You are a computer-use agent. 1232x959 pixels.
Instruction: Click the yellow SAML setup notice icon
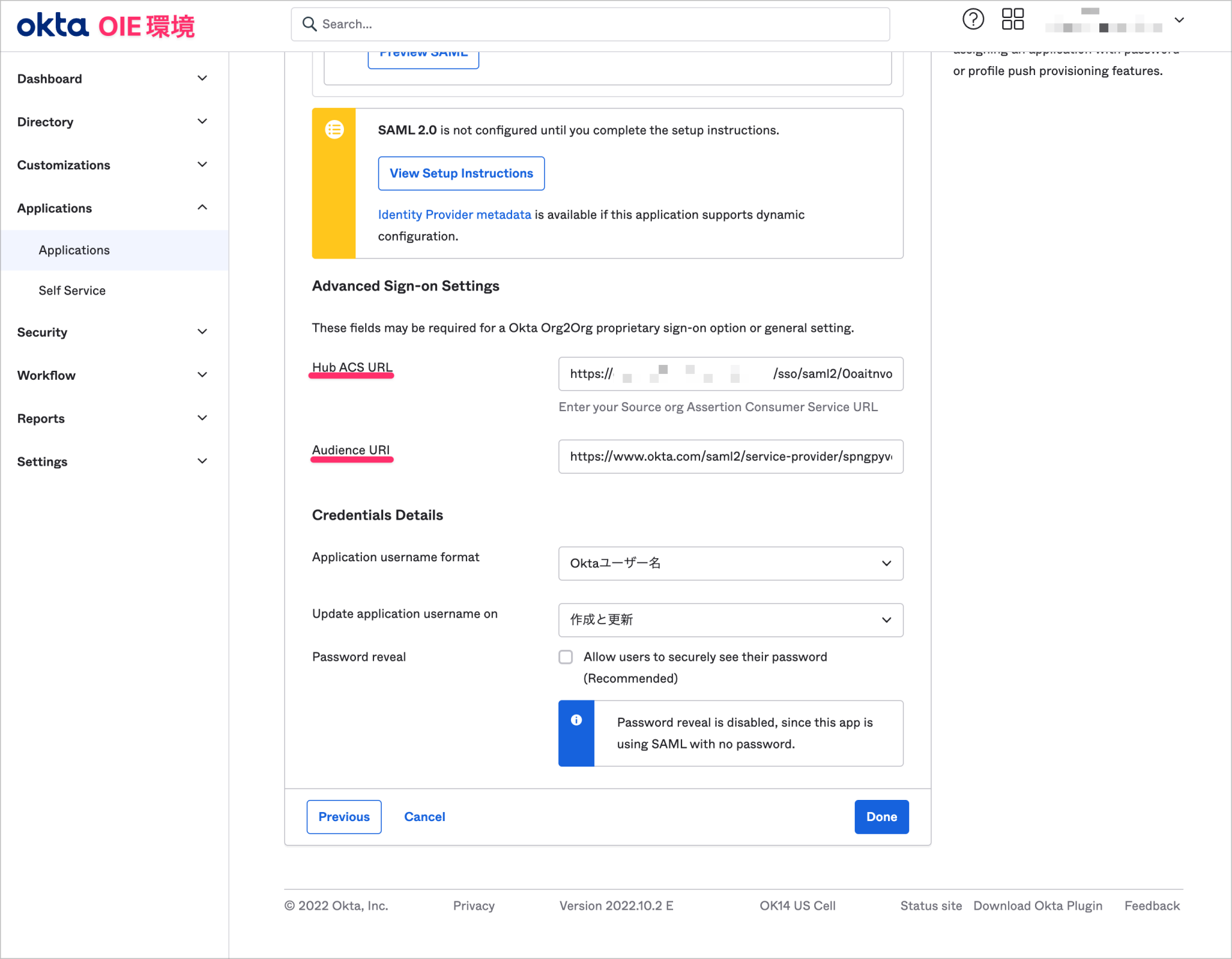tap(334, 129)
